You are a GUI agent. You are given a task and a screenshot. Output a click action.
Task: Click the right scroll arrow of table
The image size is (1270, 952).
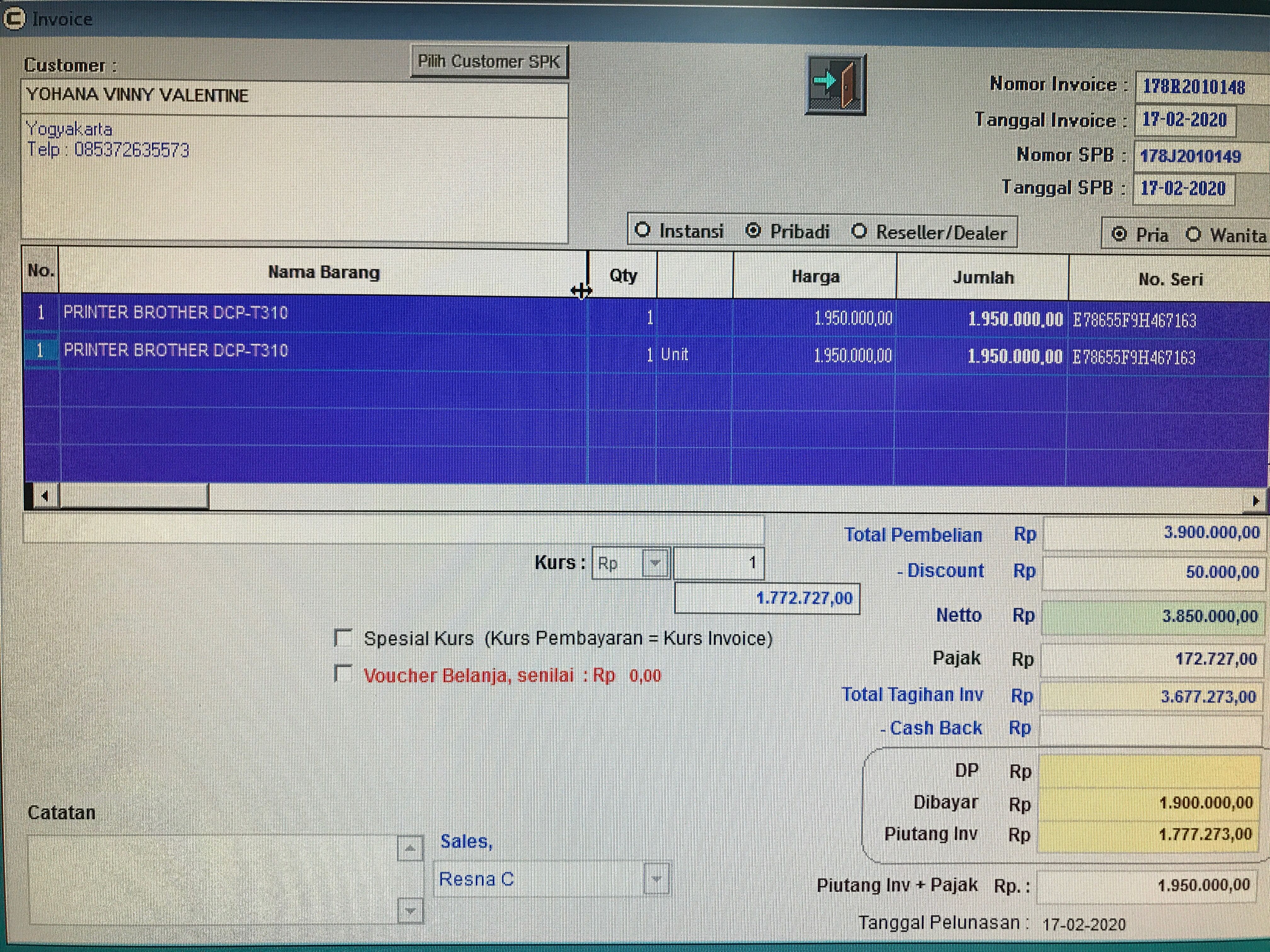coord(1255,500)
